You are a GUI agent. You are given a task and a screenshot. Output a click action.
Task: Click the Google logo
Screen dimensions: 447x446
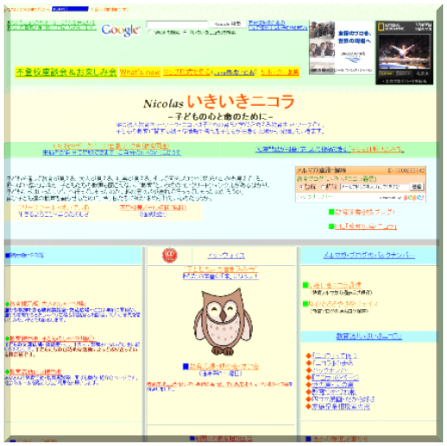[x=120, y=30]
